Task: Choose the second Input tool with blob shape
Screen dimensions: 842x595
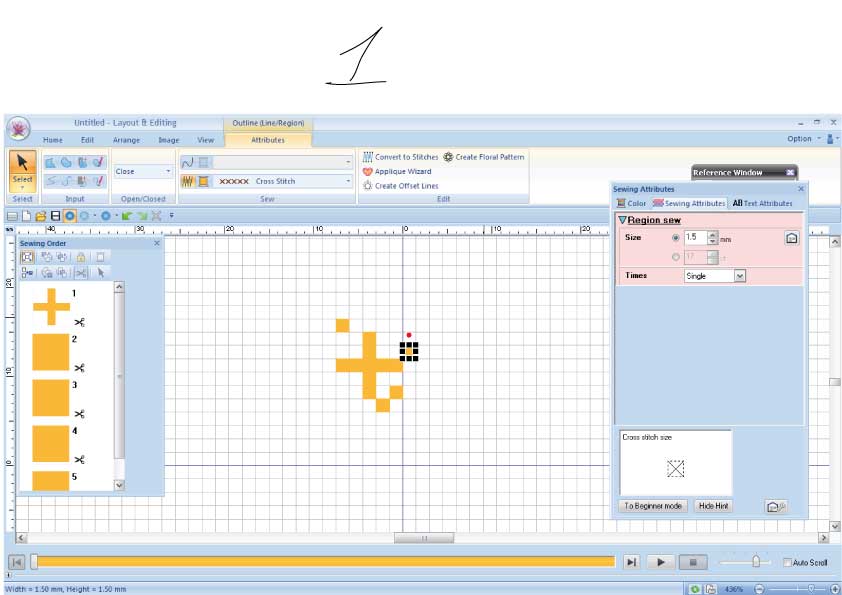Action: (x=66, y=162)
